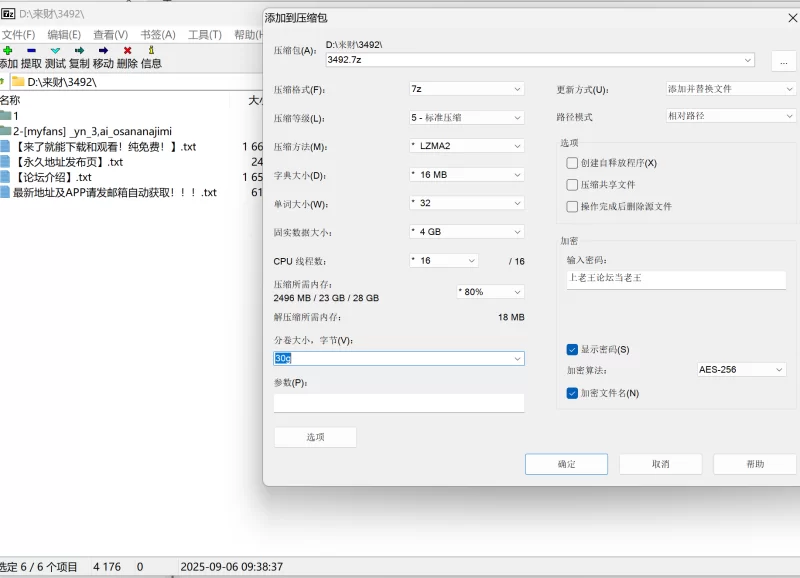The height and width of the screenshot is (578, 800).
Task: Click the browse "..." button
Action: click(784, 62)
